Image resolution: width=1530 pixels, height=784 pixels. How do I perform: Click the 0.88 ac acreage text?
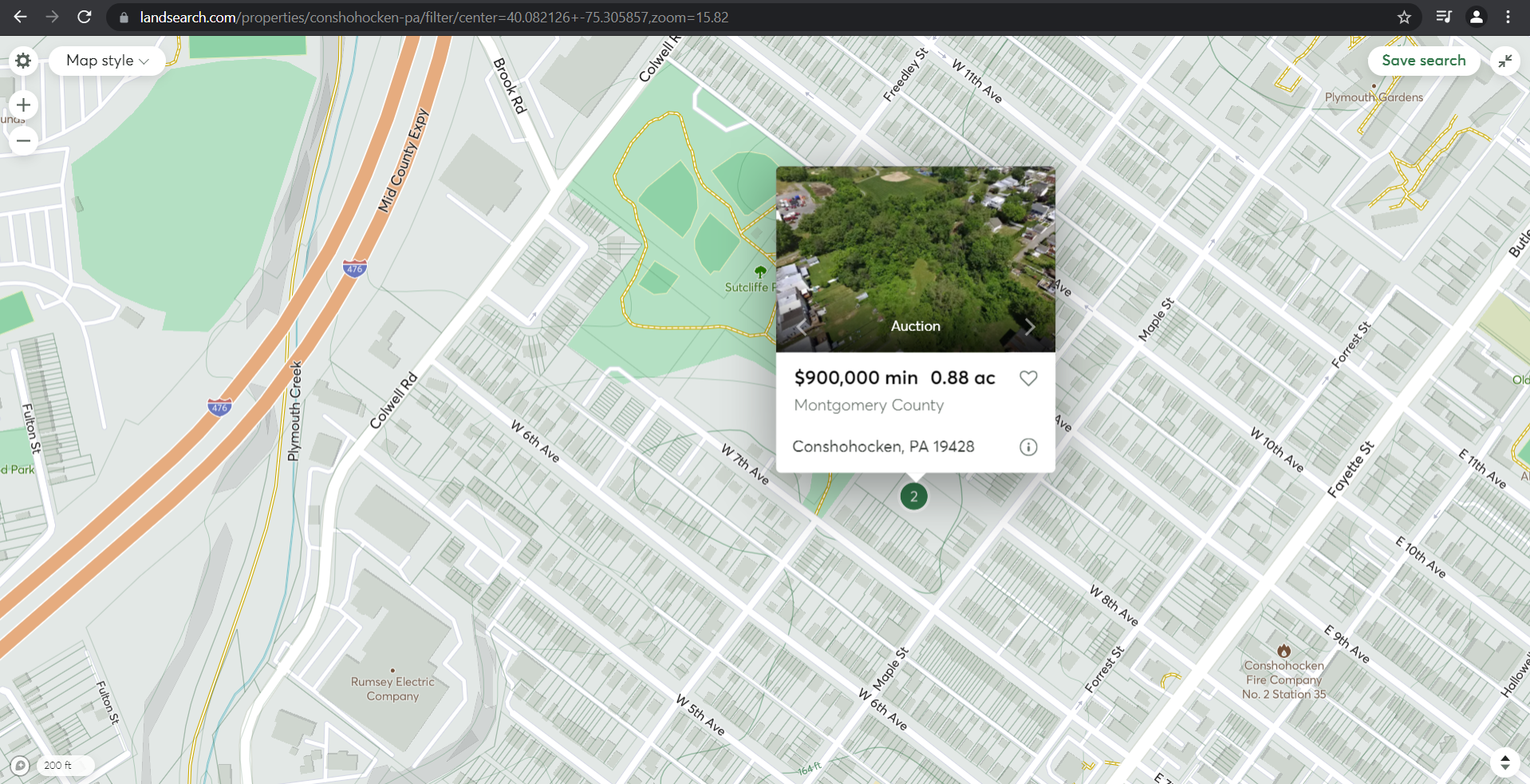tap(963, 377)
